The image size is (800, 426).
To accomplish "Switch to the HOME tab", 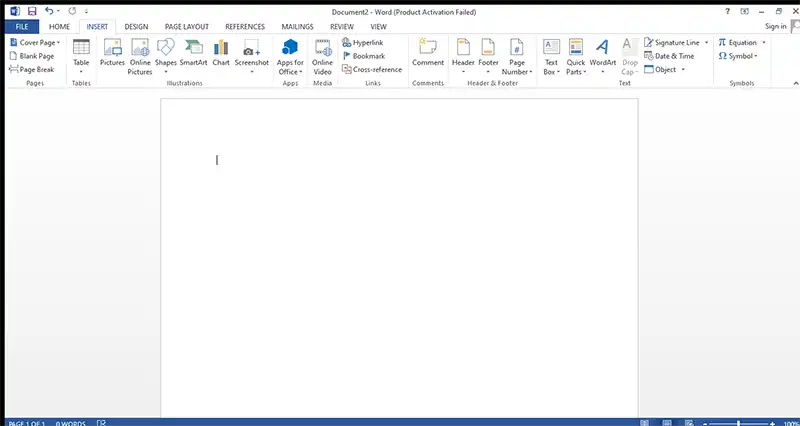I will click(x=59, y=27).
